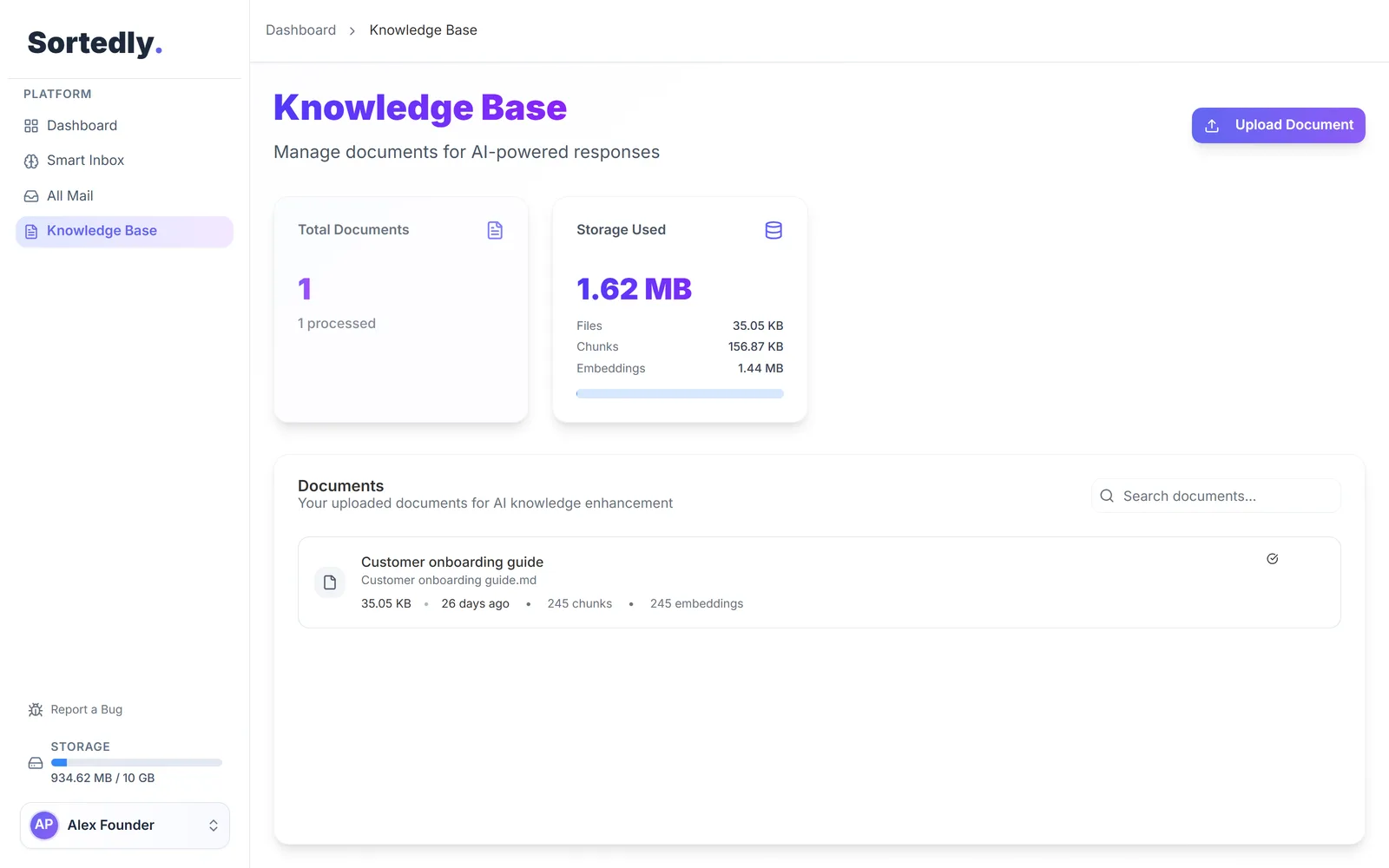
Task: Click the AP user avatar
Action: coord(44,825)
